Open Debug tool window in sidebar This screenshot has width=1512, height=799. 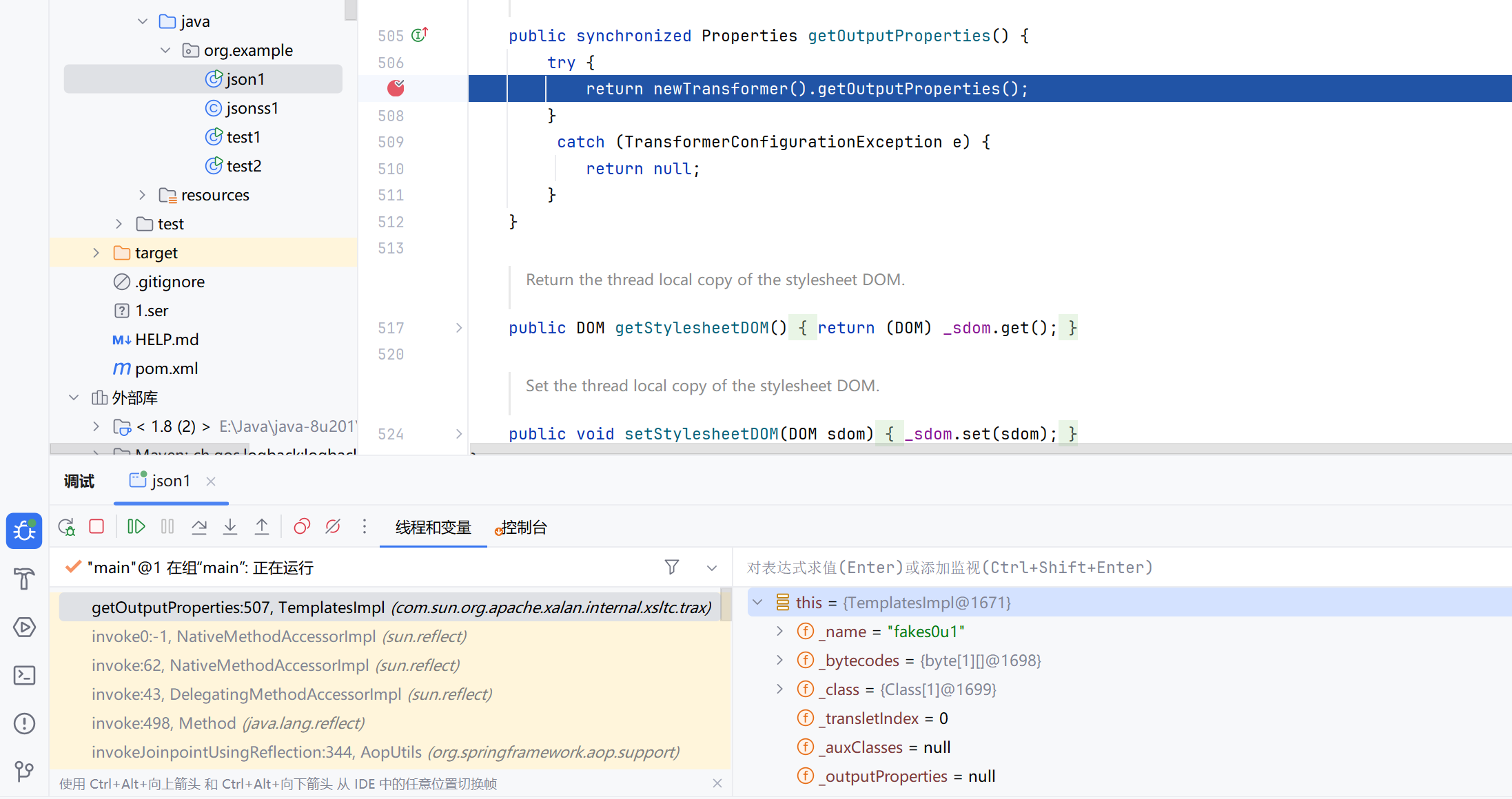click(24, 530)
